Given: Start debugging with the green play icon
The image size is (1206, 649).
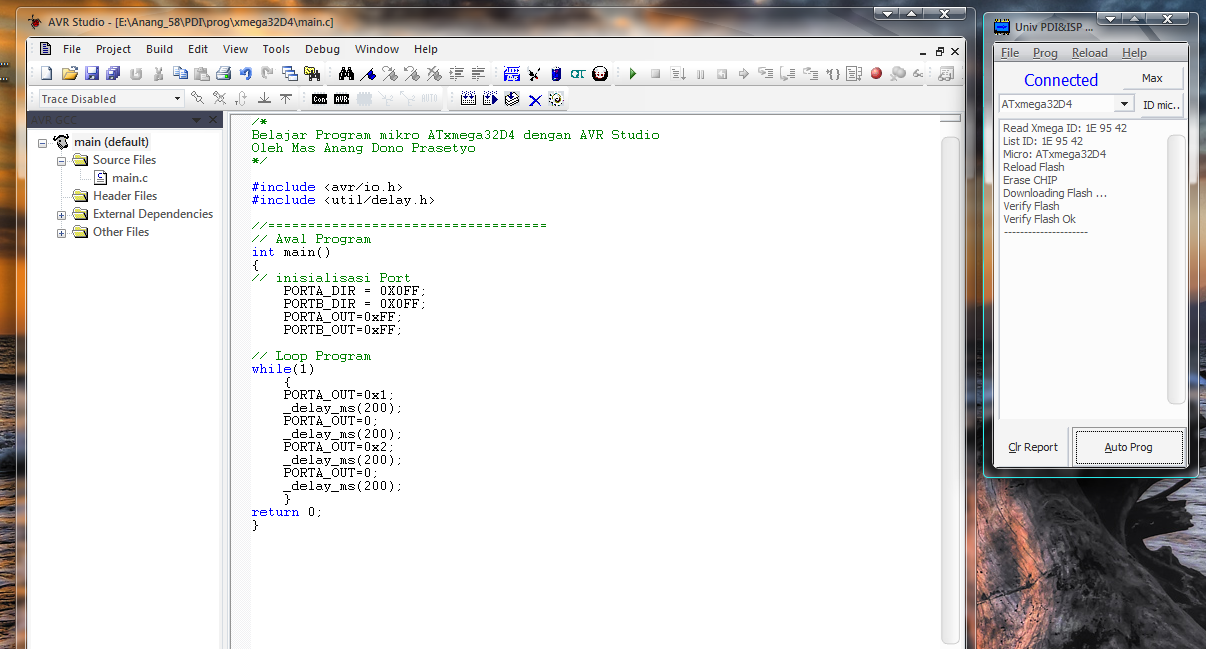Looking at the screenshot, I should [633, 73].
